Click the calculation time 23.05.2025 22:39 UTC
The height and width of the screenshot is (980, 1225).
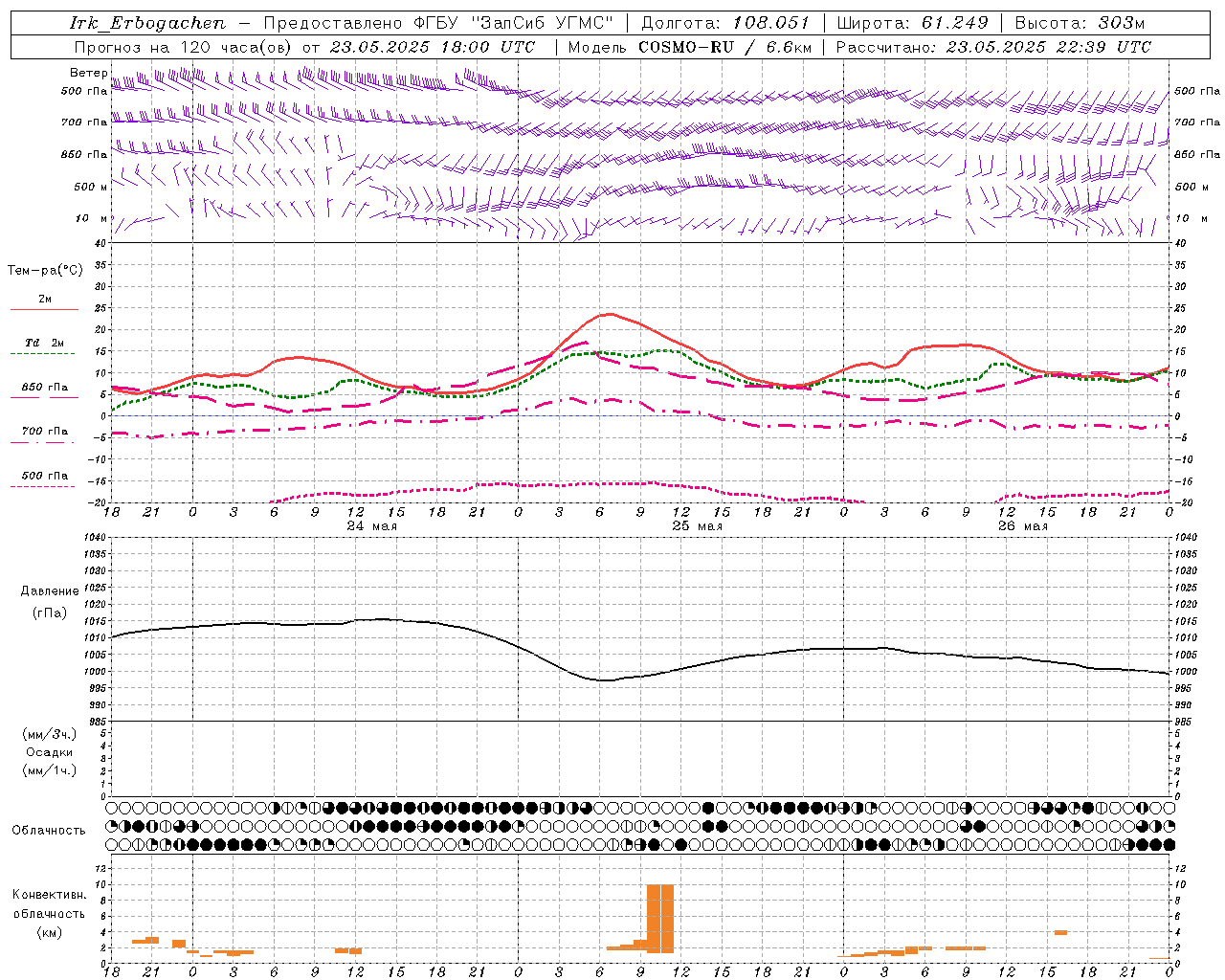(1048, 47)
